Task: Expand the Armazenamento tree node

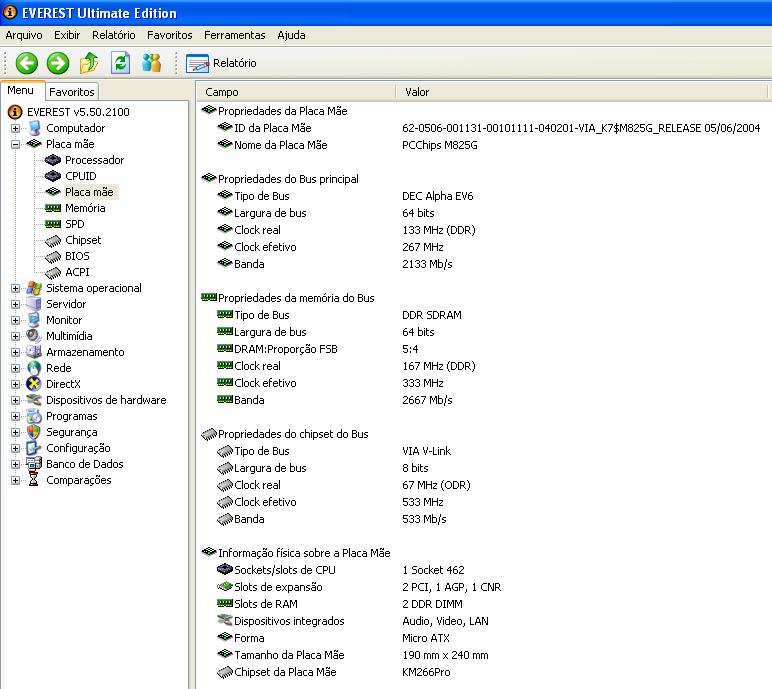Action: [15, 353]
